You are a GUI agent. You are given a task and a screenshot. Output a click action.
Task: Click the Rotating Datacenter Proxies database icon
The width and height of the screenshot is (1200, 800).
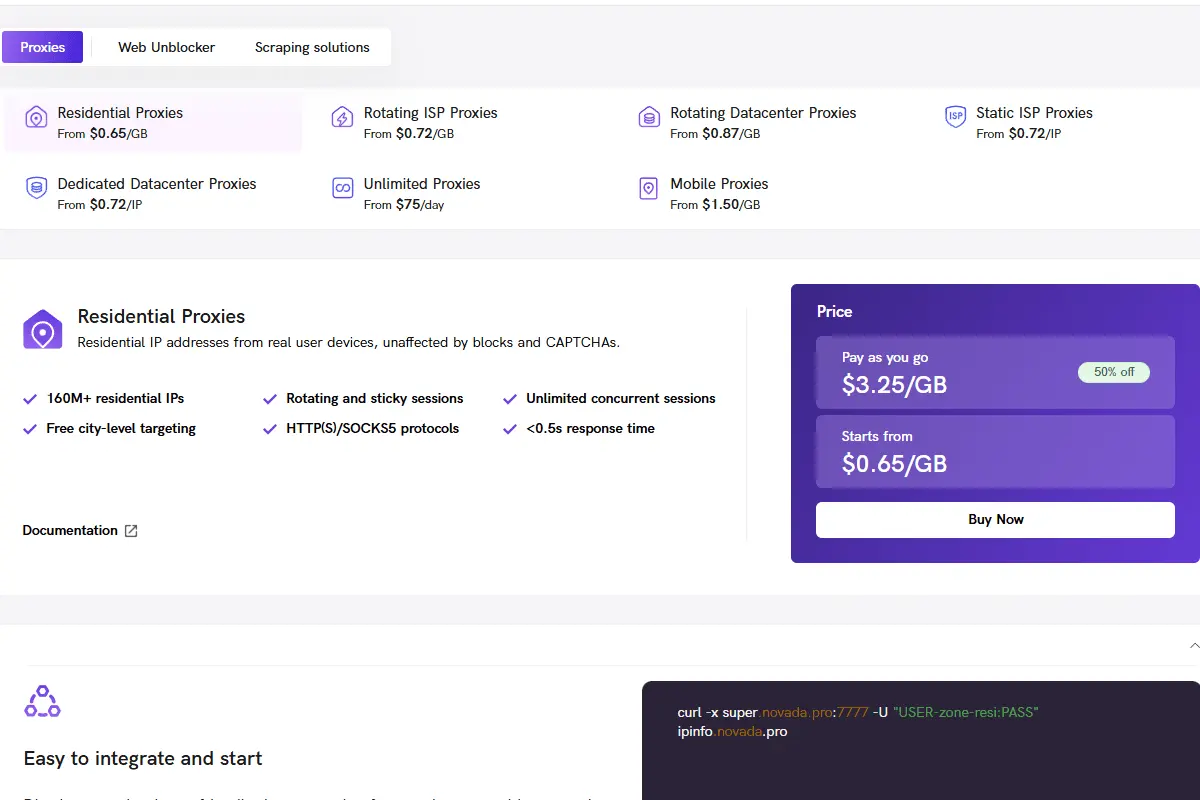point(649,117)
